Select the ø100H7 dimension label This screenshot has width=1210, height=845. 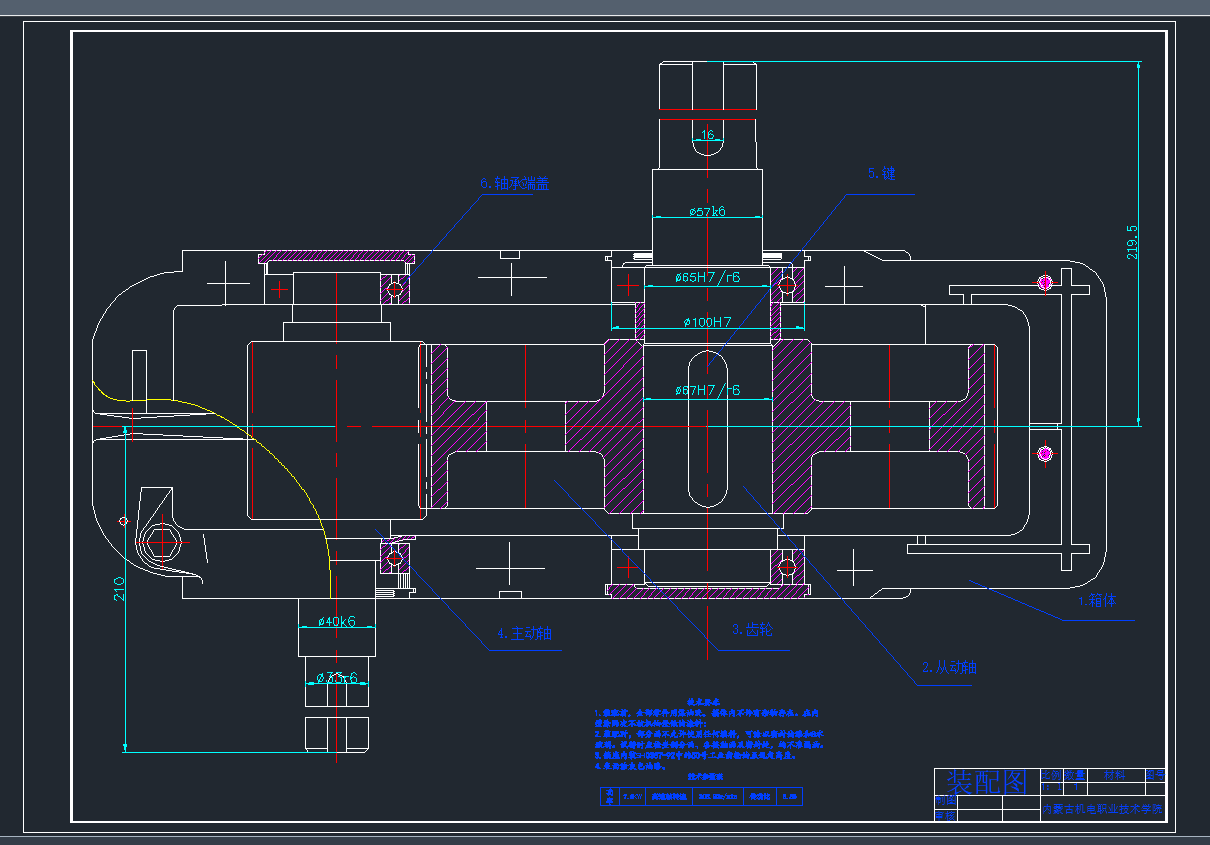[707, 322]
